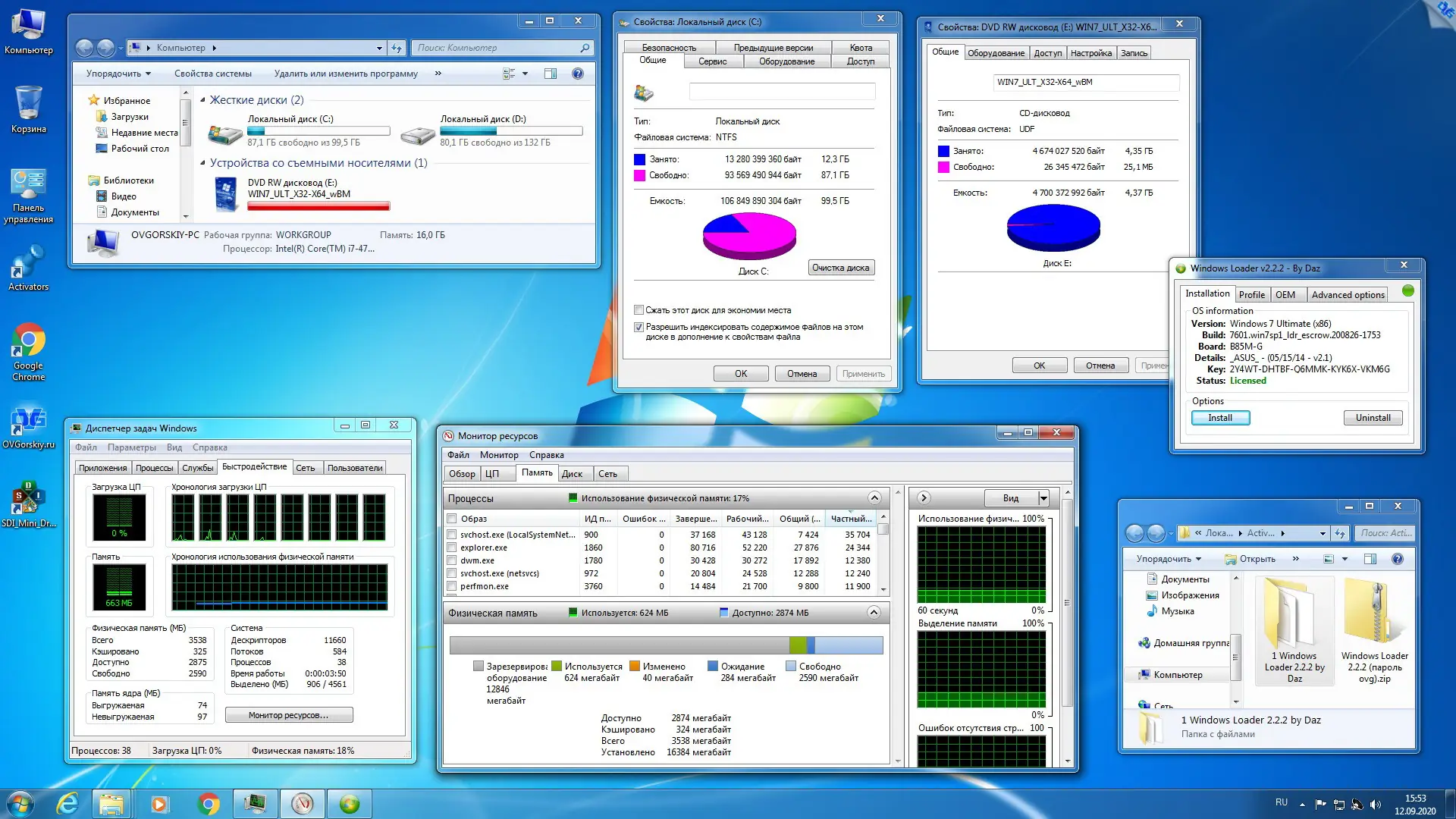Collapse Жесткие диски group
Image resolution: width=1456 pixels, height=819 pixels.
[x=202, y=100]
